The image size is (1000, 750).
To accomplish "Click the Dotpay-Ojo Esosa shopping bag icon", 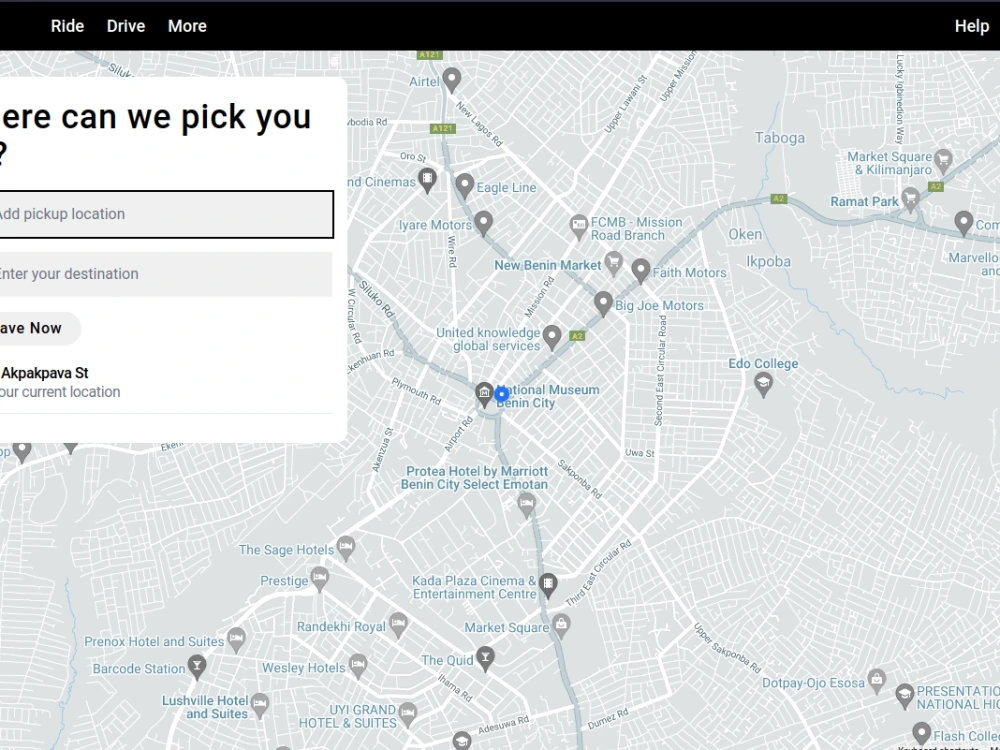I will click(877, 682).
